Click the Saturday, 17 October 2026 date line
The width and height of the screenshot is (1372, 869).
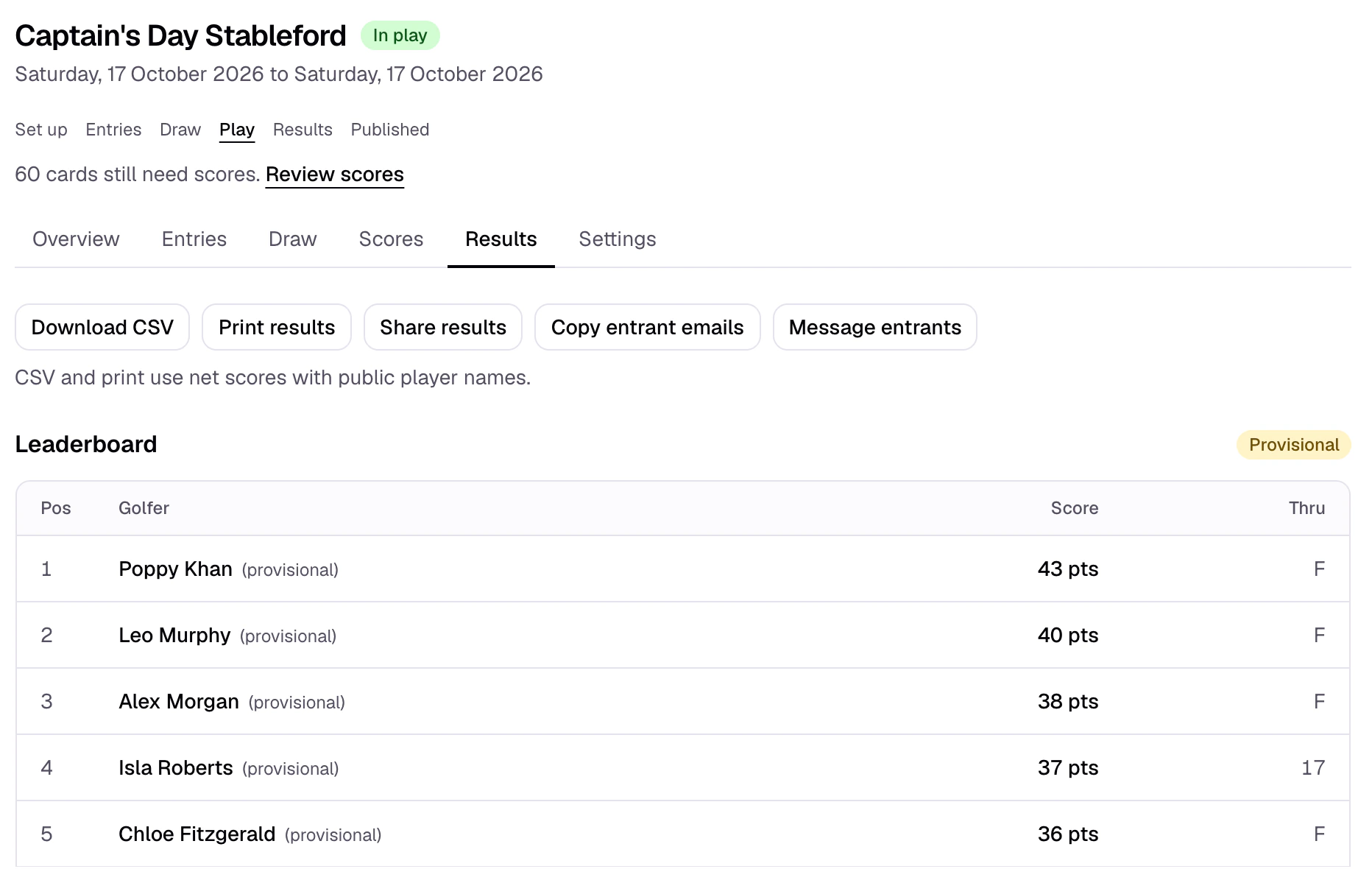coord(279,74)
